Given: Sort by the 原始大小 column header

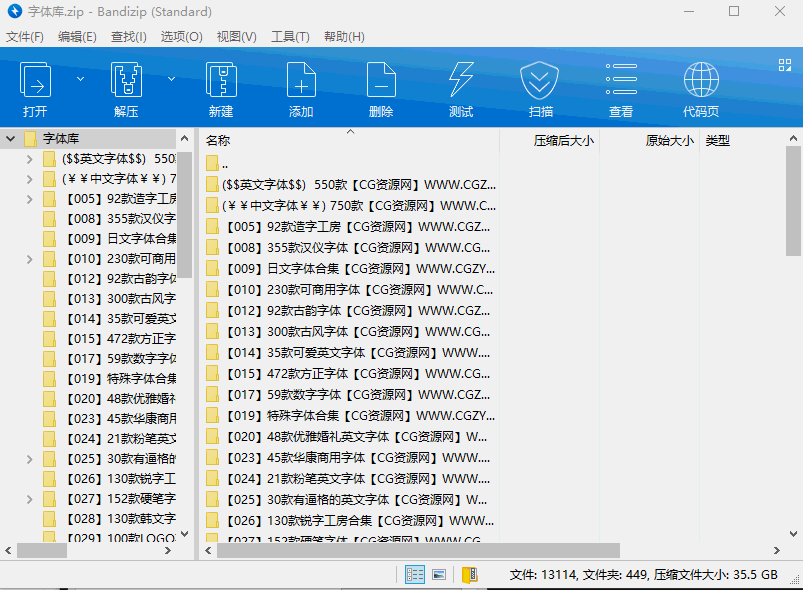Looking at the screenshot, I should (649, 140).
